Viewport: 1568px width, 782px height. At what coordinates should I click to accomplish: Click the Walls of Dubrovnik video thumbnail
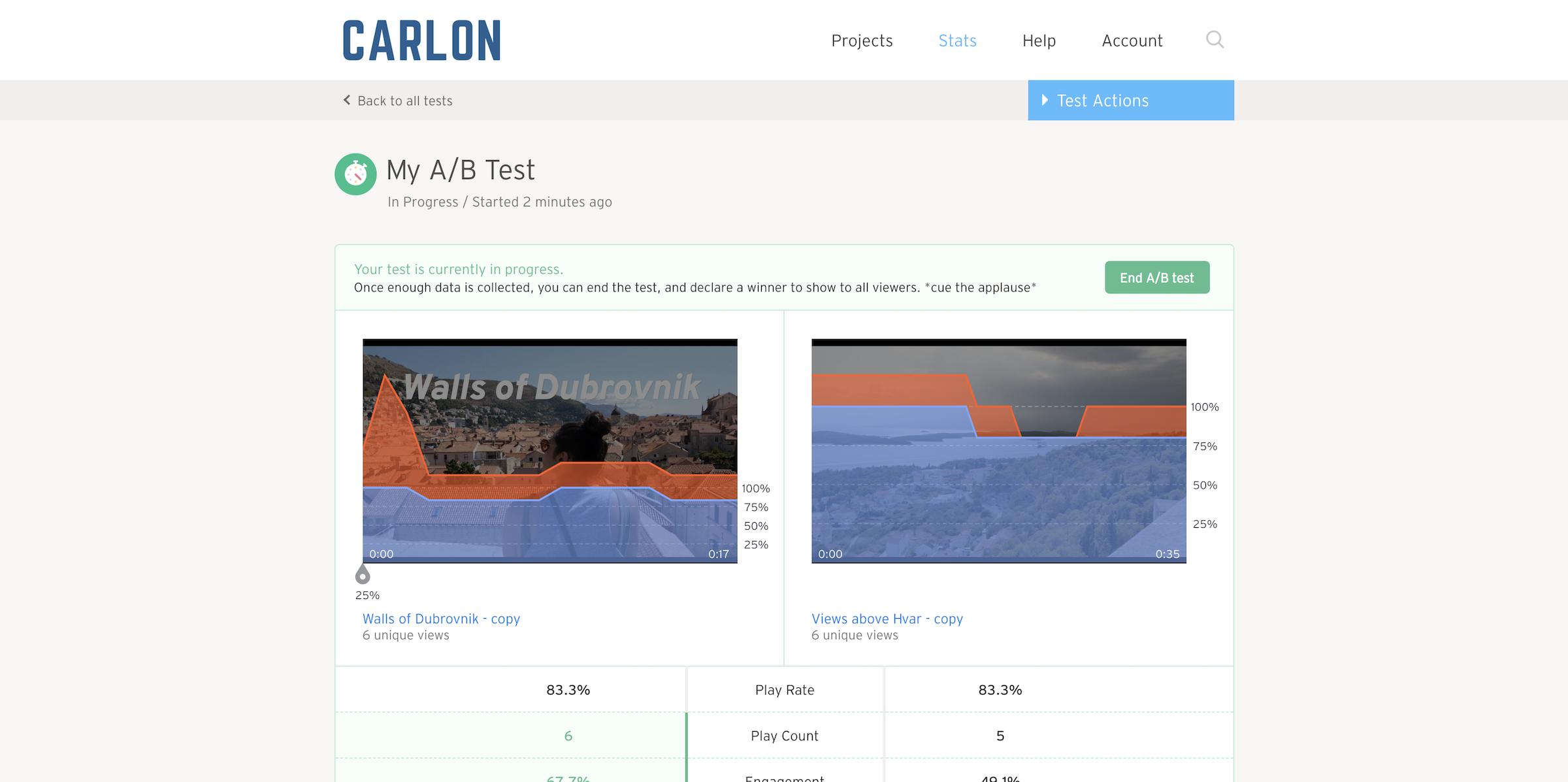[x=549, y=451]
